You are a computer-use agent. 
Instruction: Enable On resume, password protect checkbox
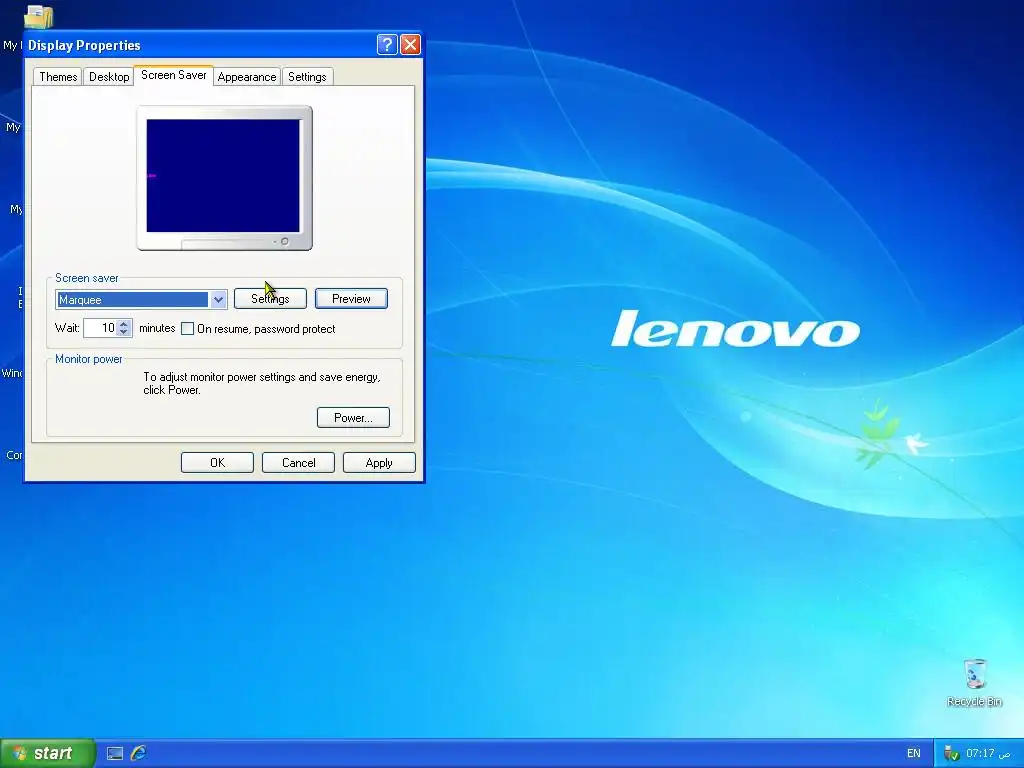coord(187,328)
